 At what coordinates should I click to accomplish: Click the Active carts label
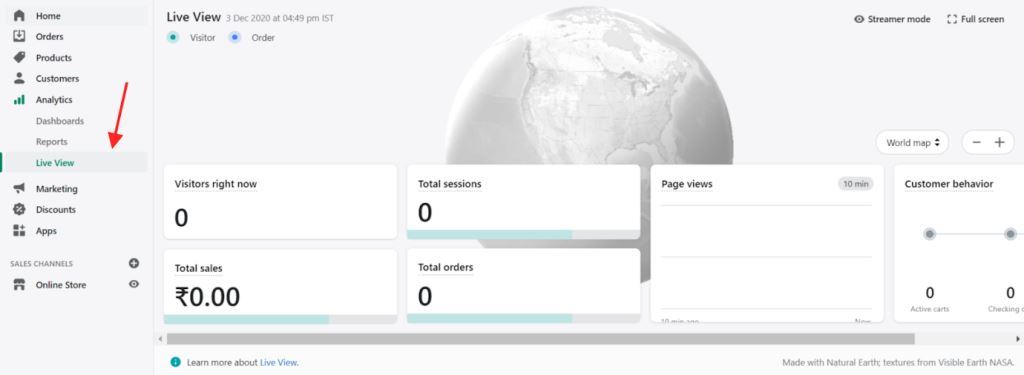pos(930,309)
